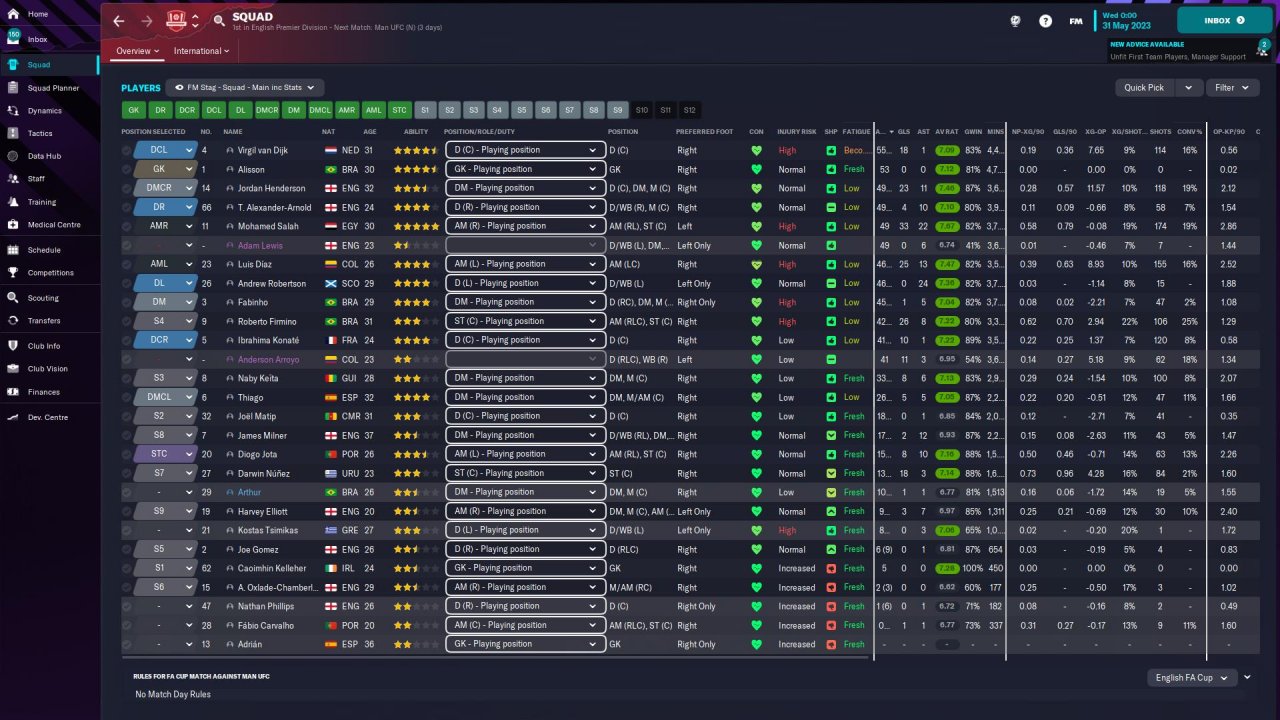Expand the club switcher chevron by badge

[195, 20]
